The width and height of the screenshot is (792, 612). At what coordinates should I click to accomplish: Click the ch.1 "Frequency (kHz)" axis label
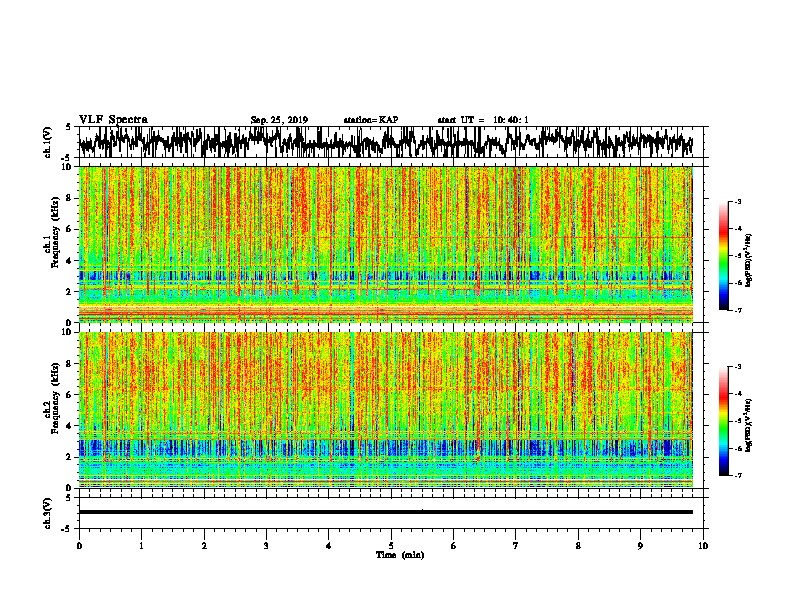point(55,233)
